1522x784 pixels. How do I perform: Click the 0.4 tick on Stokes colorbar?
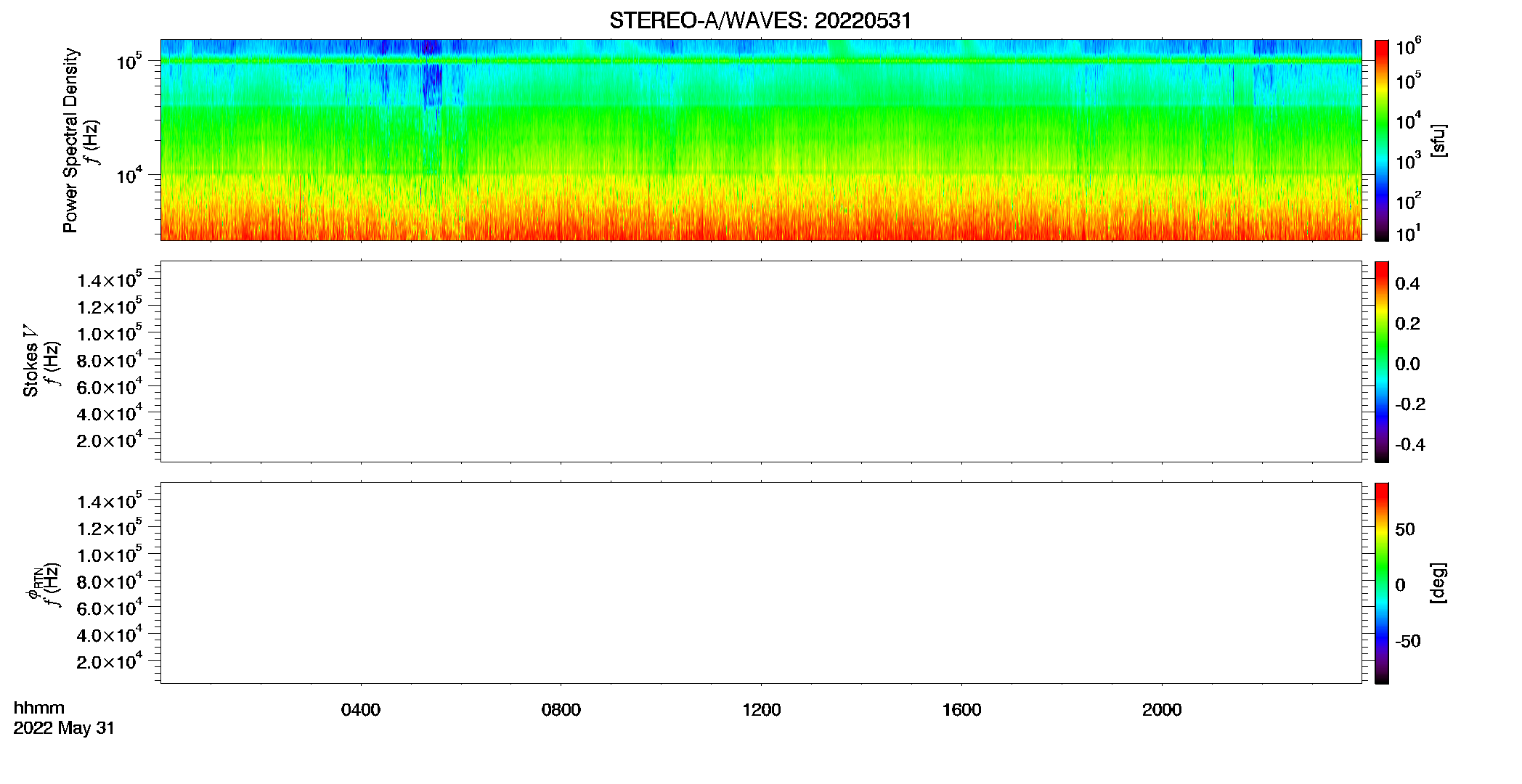pyautogui.click(x=1407, y=284)
